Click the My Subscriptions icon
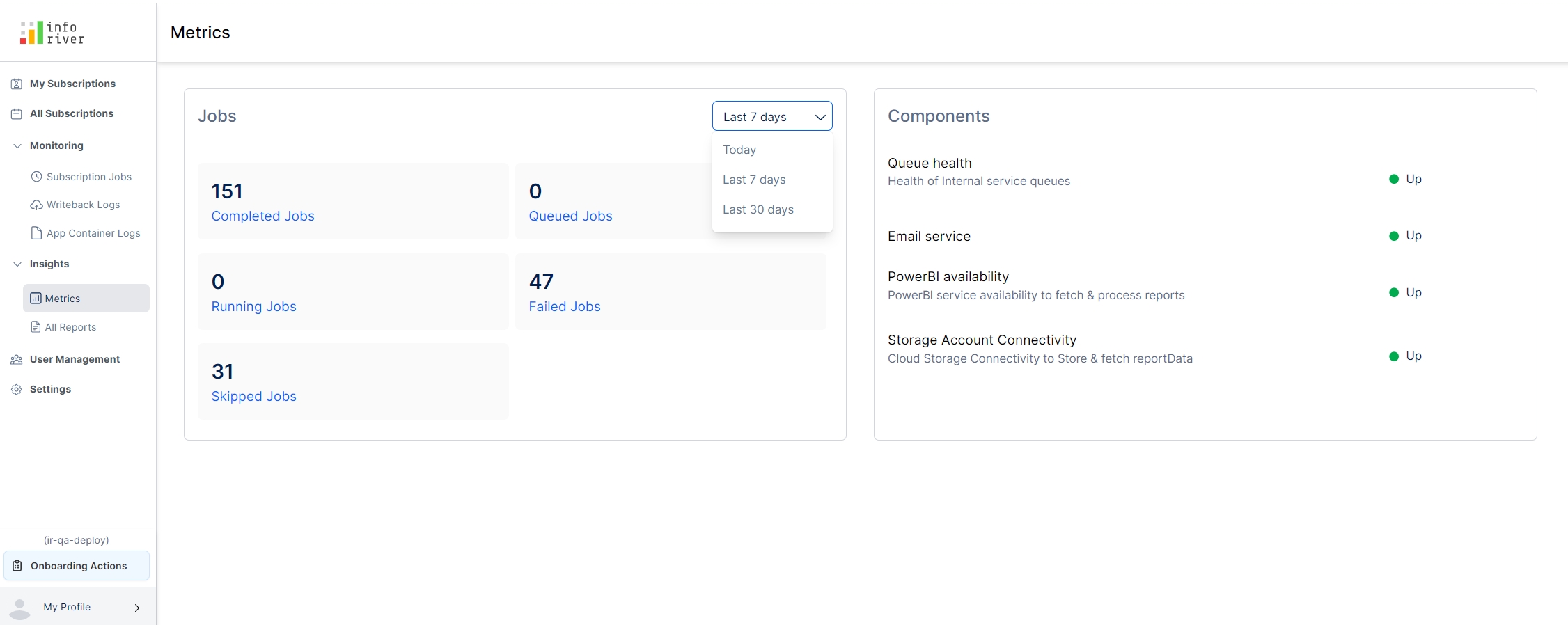Screen dimensions: 1568x625 17,84
